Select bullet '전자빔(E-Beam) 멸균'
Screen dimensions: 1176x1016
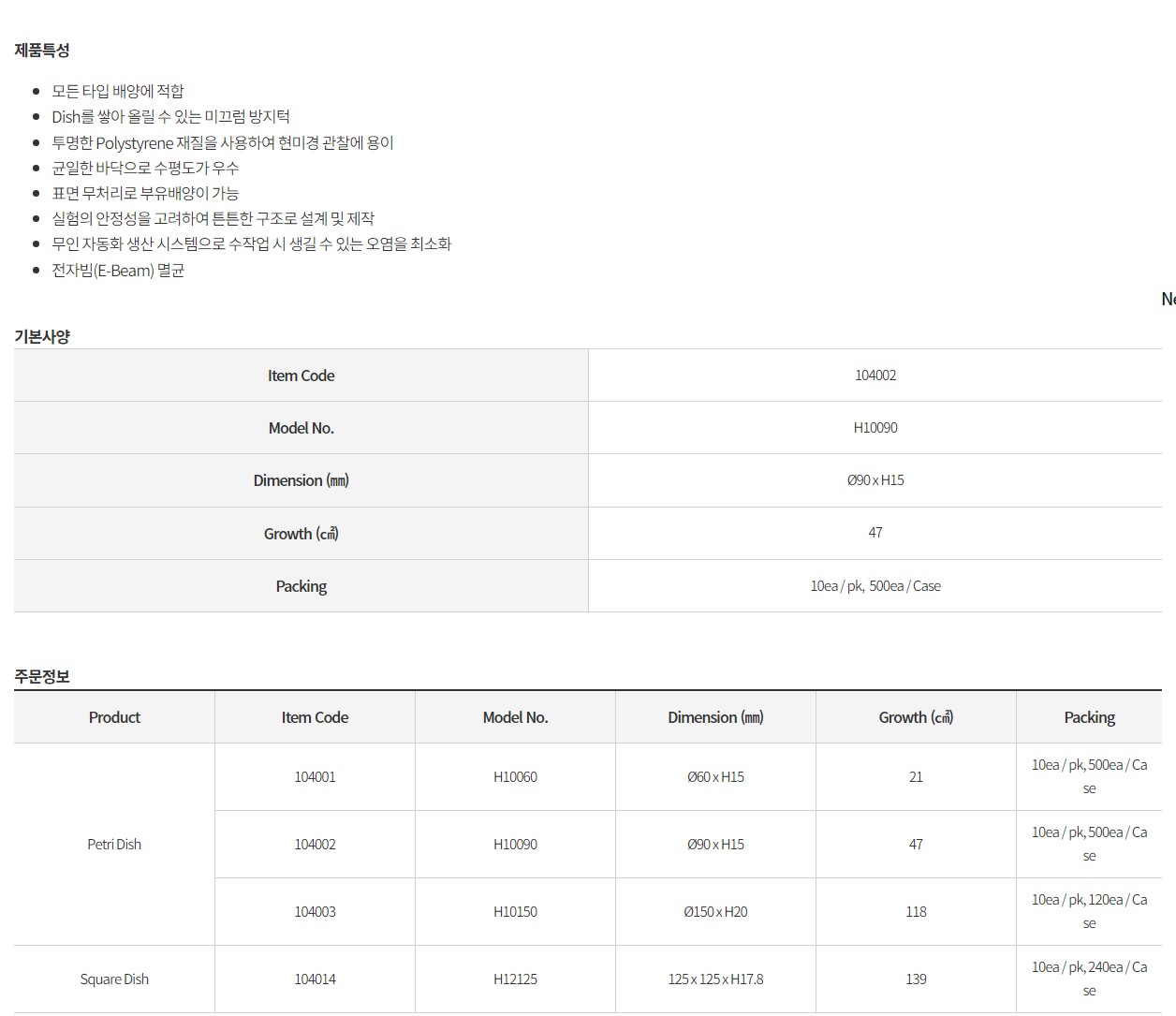[x=118, y=270]
